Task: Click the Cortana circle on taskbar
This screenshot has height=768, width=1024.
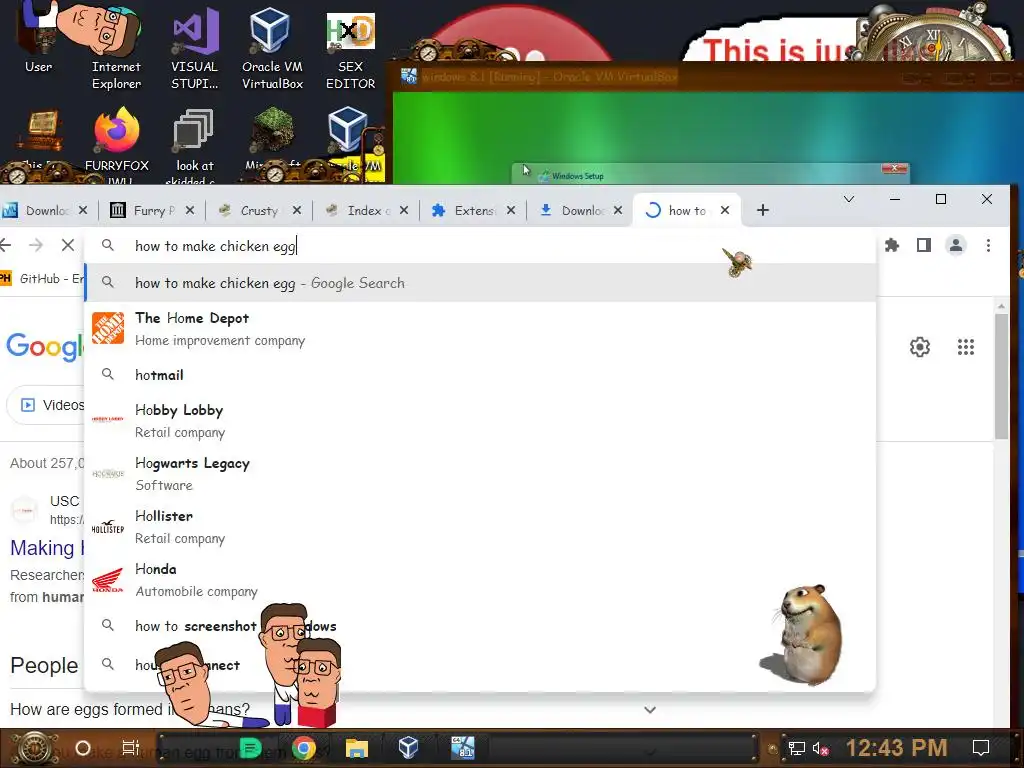Action: (x=83, y=748)
